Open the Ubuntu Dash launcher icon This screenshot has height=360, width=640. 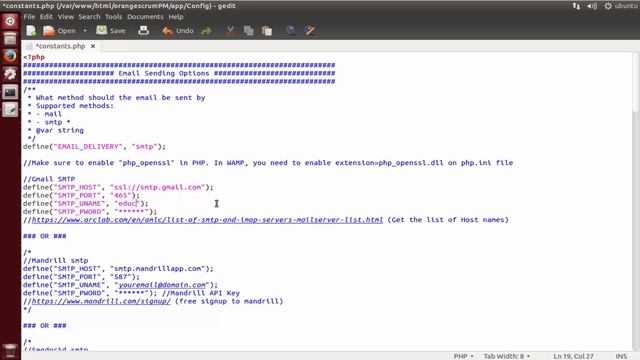coord(10,21)
